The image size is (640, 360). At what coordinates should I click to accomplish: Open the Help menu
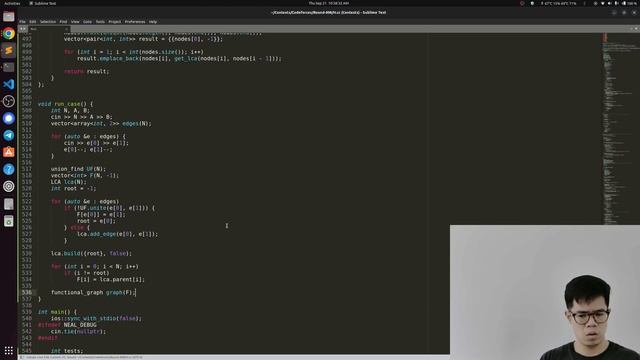point(153,22)
